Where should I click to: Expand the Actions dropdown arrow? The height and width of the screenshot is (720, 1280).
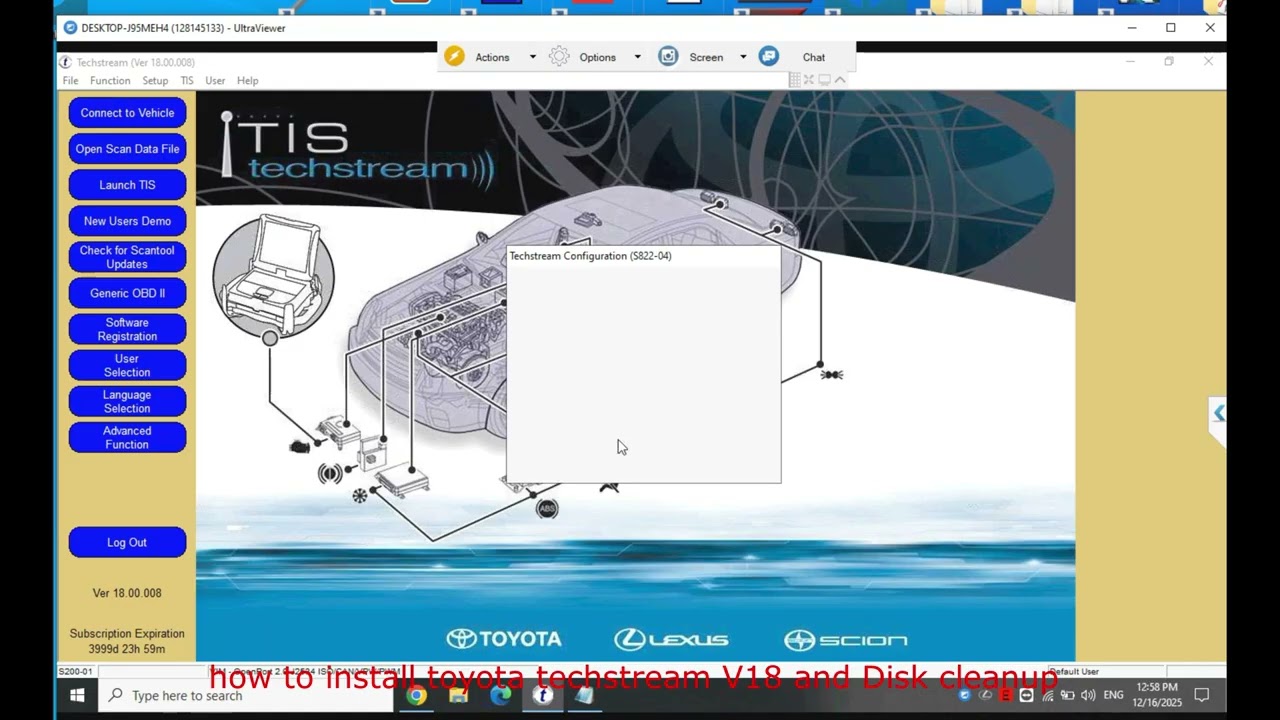pos(532,57)
